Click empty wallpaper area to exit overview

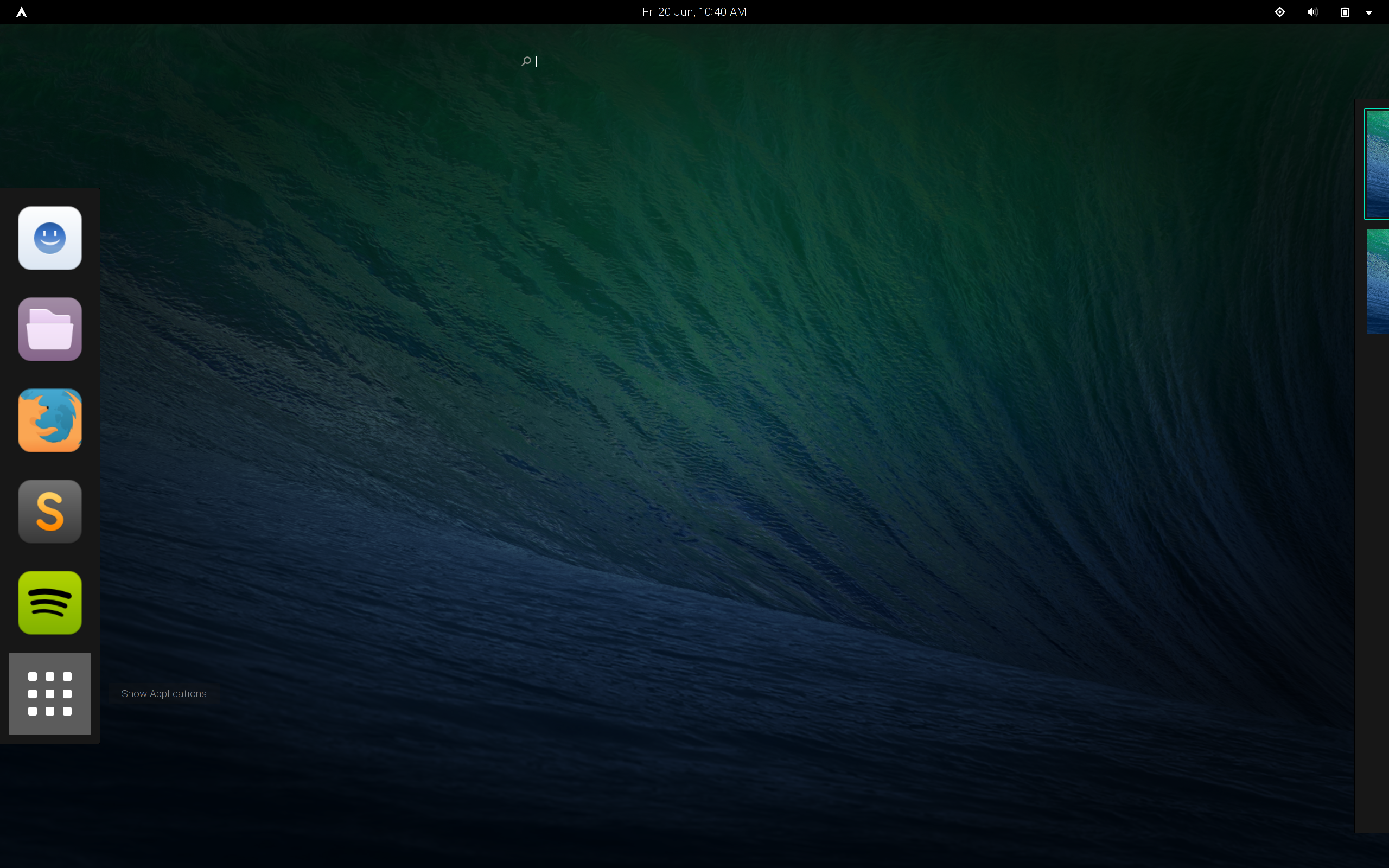689,402
